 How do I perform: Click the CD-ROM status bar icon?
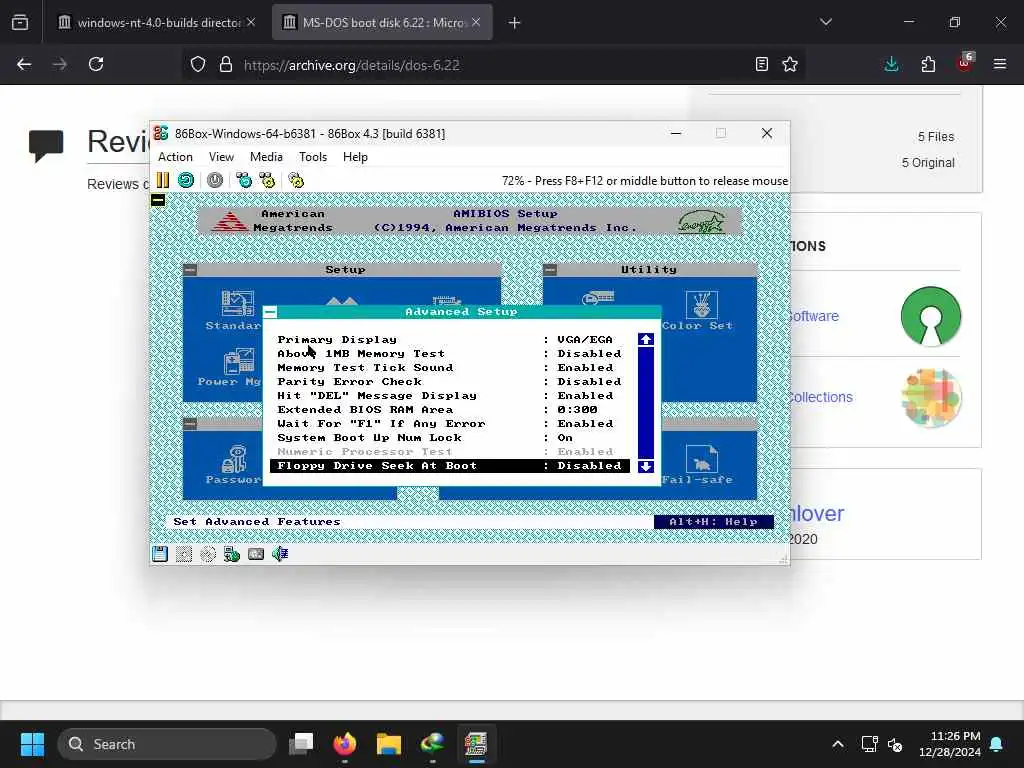208,554
